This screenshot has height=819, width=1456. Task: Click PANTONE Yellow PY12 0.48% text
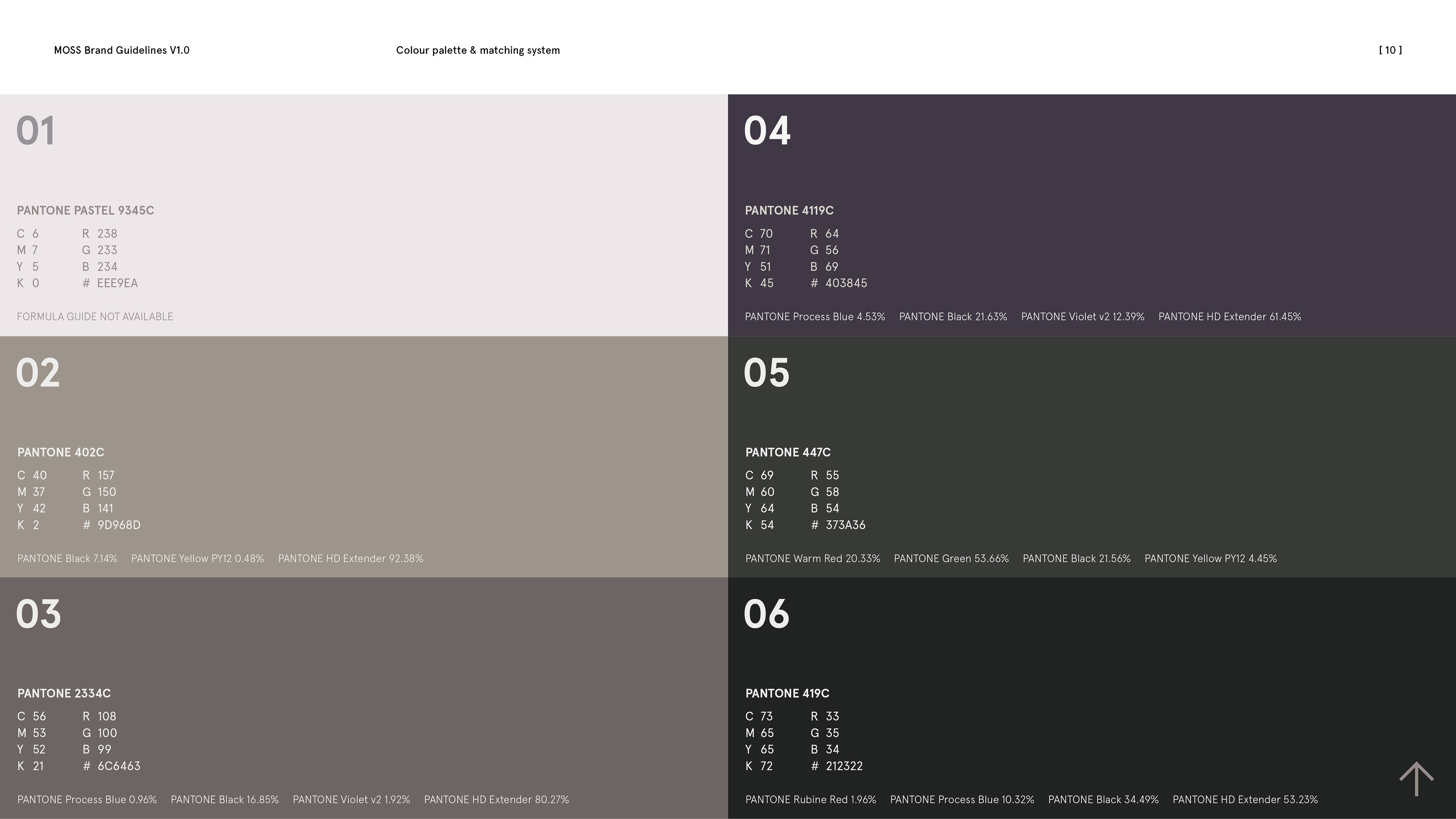[197, 559]
